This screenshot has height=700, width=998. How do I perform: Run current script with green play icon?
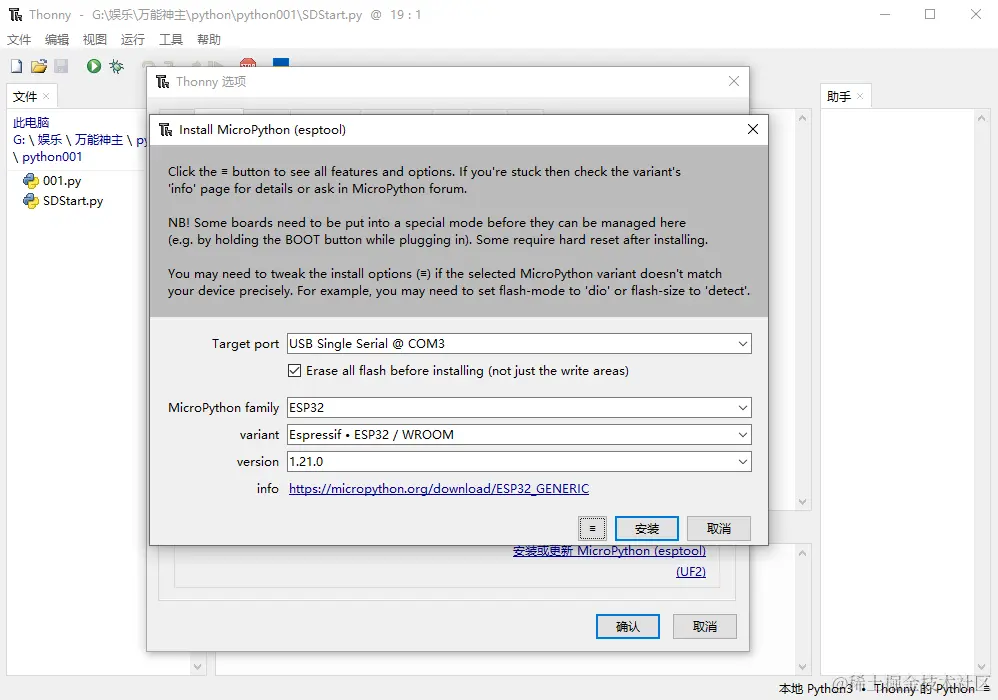click(x=94, y=66)
